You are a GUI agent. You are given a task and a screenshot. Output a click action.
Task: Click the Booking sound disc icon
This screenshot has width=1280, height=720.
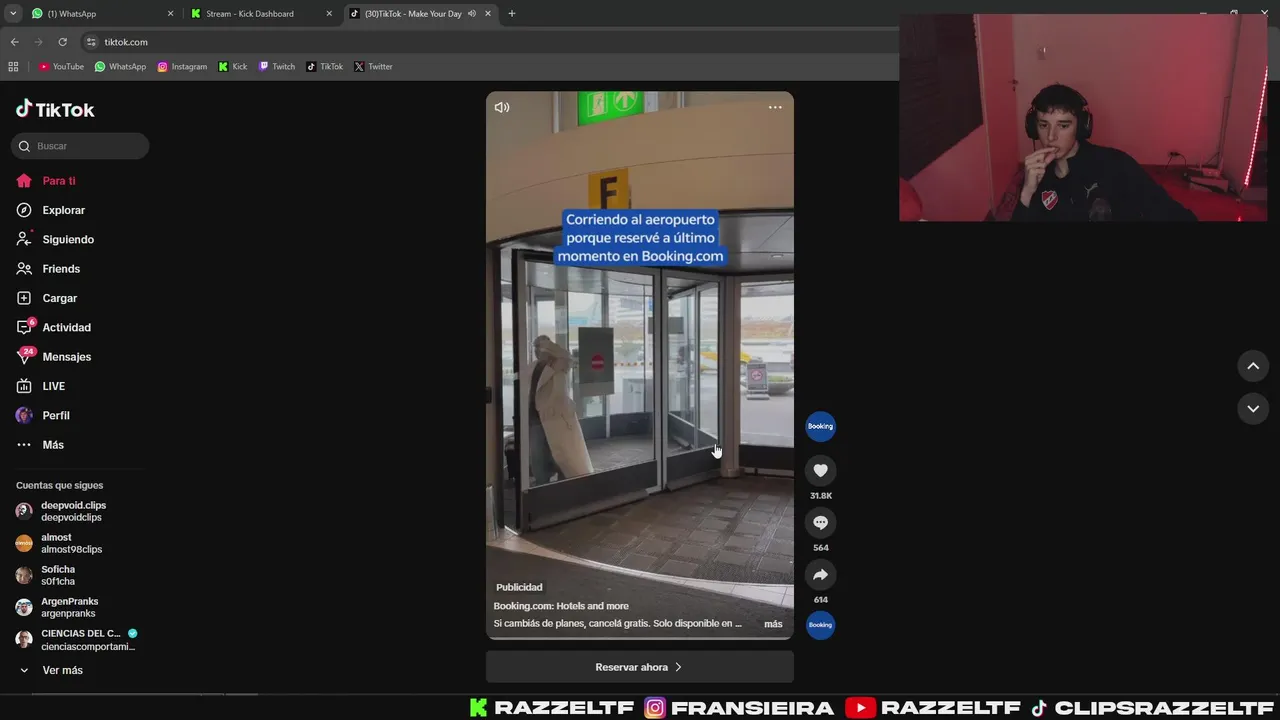[x=820, y=625]
